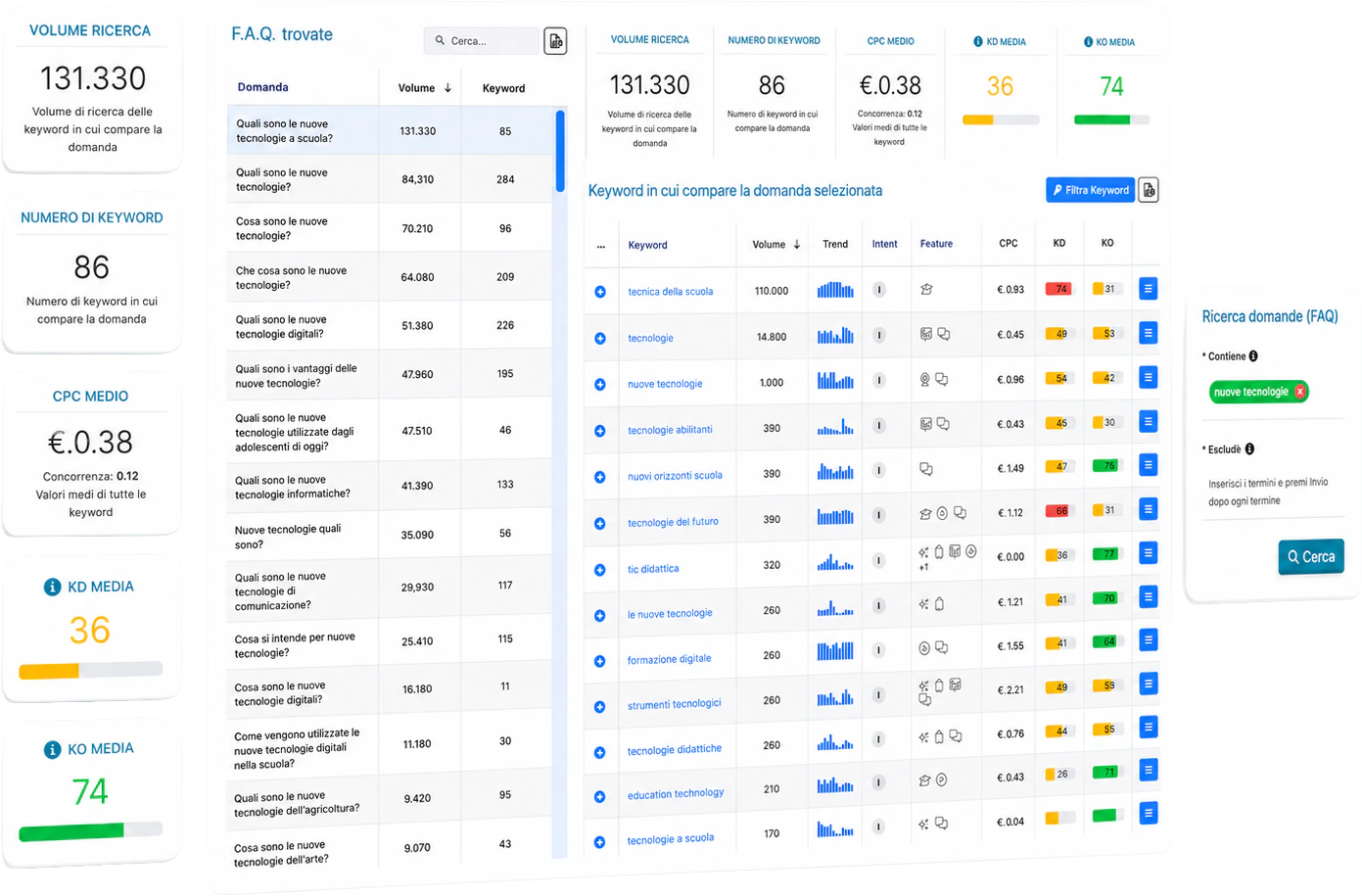Show info for the Contiene field
1362x896 pixels.
point(1253,356)
